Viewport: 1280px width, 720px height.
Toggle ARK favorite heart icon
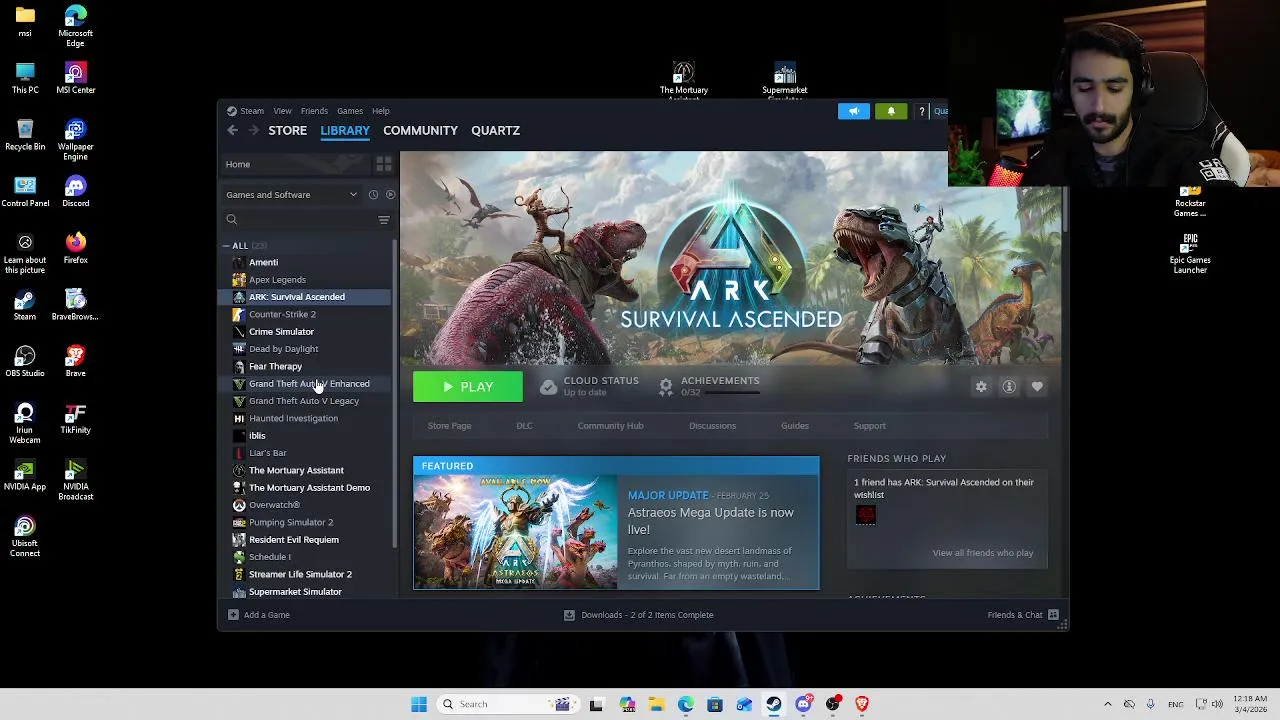coord(1037,387)
